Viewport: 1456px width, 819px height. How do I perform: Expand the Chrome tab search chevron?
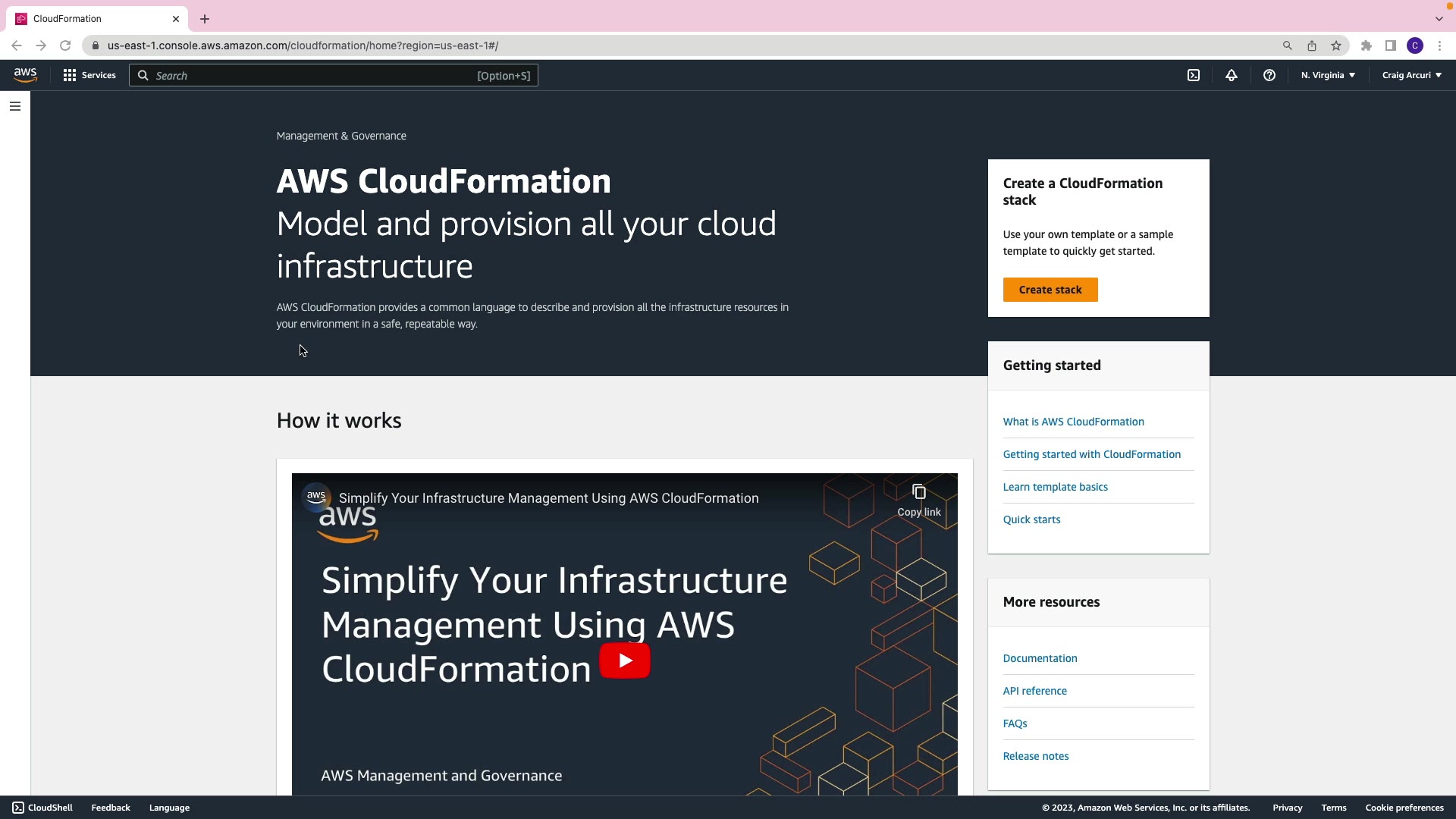(x=1439, y=19)
